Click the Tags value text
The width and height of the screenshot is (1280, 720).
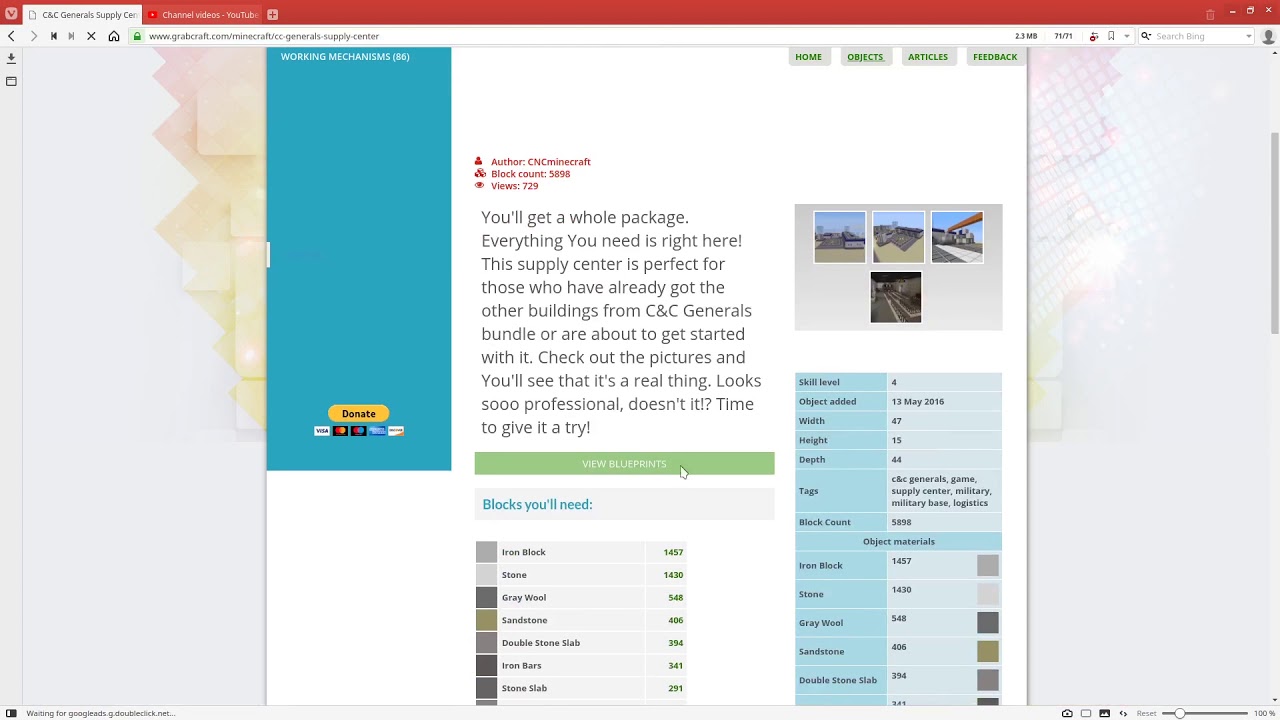[941, 491]
